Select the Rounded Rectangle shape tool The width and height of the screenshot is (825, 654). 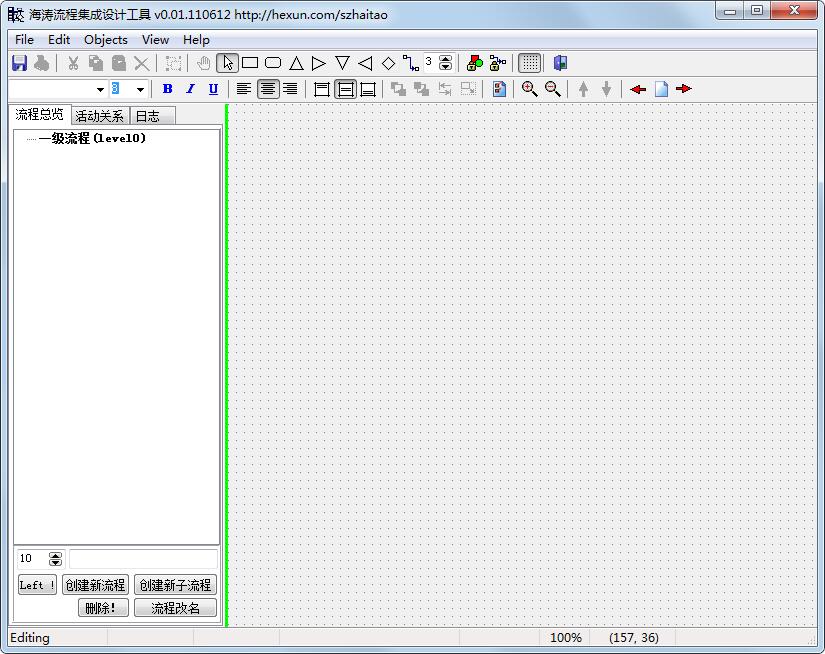click(x=273, y=63)
